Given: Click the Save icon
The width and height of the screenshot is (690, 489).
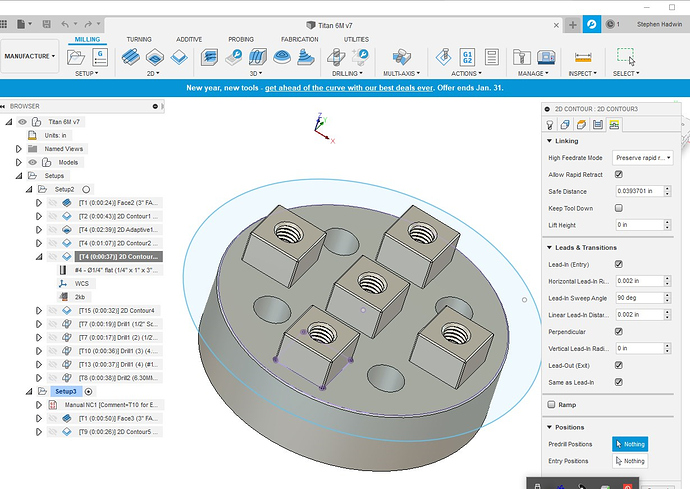Looking at the screenshot, I should point(47,24).
